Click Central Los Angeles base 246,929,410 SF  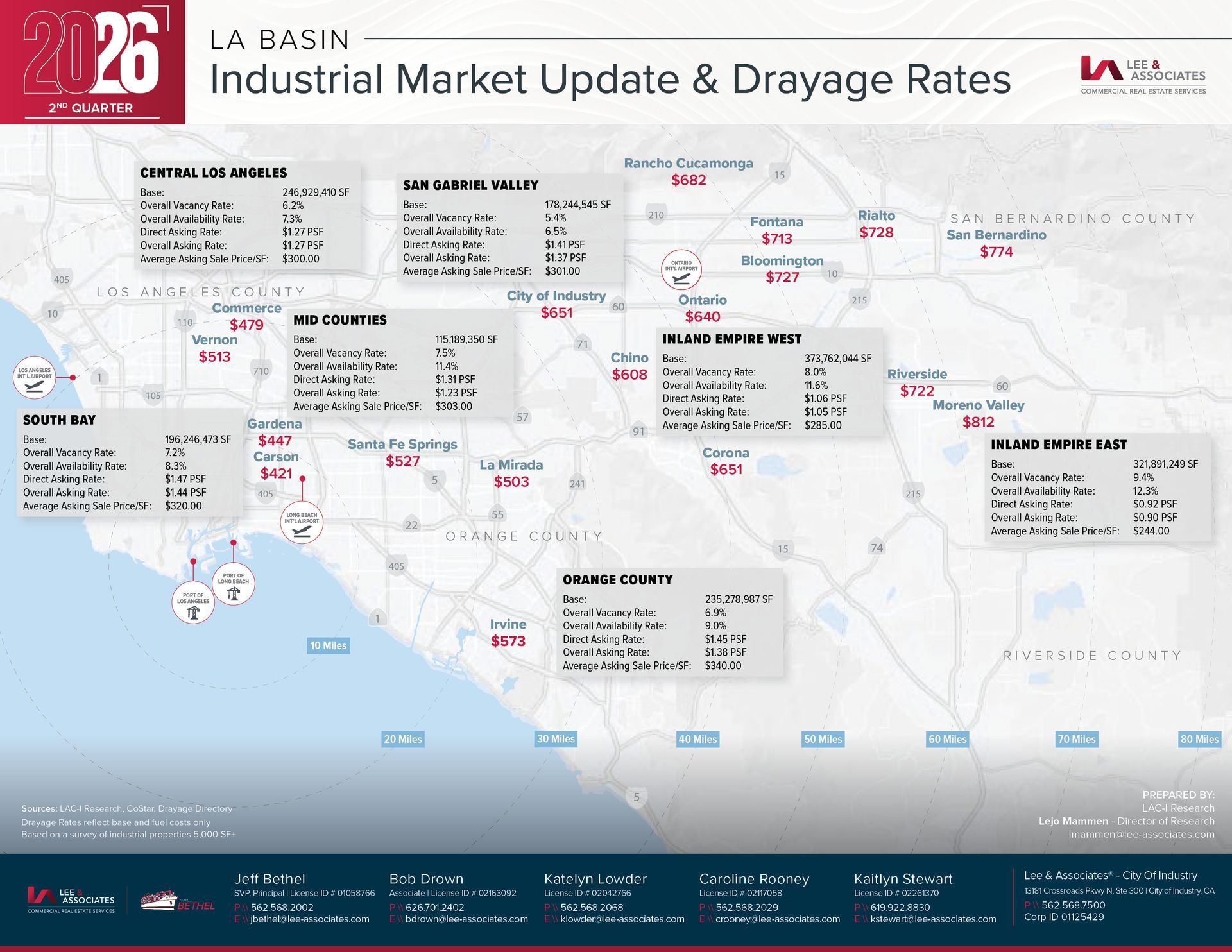click(316, 192)
